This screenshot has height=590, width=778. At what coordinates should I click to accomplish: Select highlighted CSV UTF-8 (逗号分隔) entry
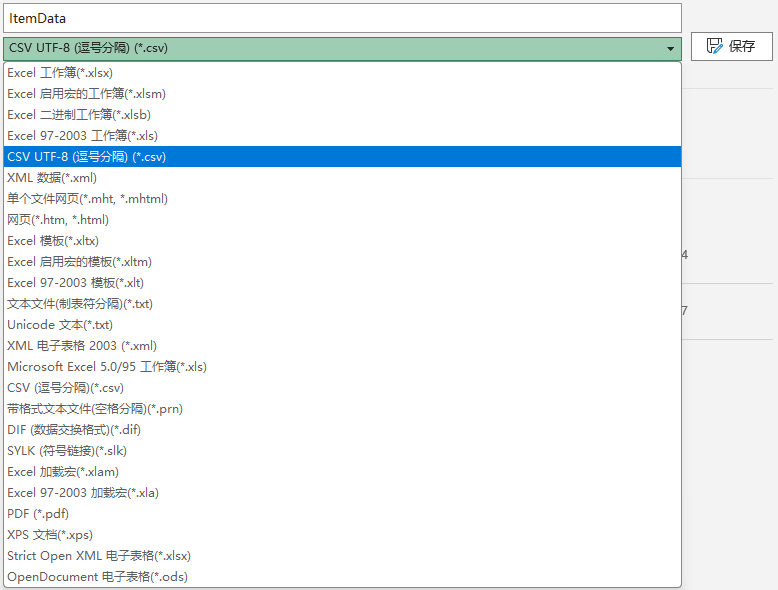click(x=86, y=157)
